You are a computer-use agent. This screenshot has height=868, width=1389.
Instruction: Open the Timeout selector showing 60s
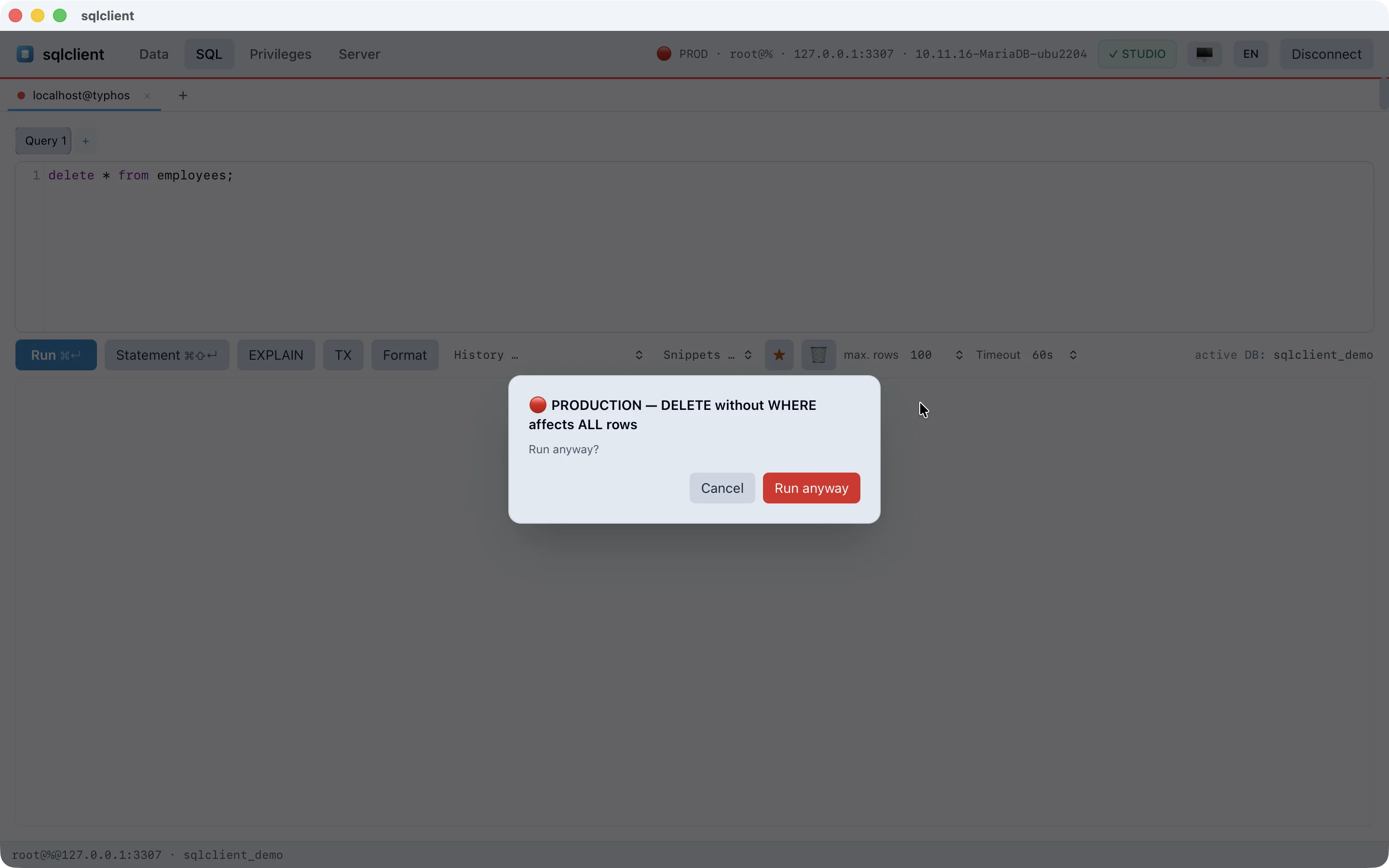1054,355
